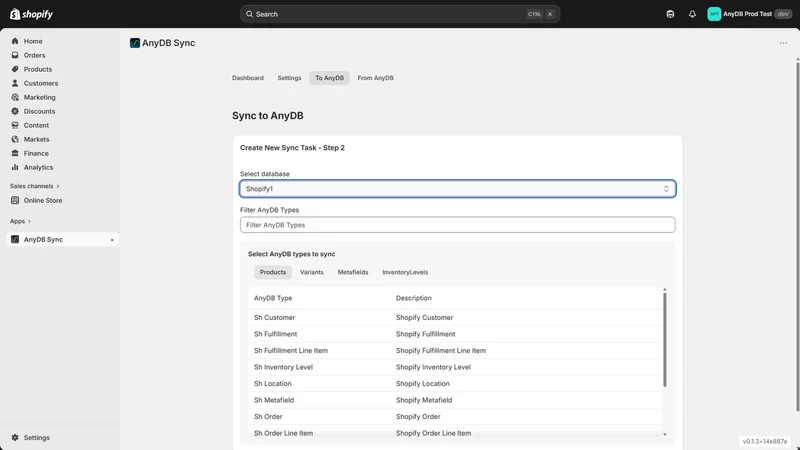Click the Analytics bar chart icon
The width and height of the screenshot is (800, 450).
click(x=15, y=167)
